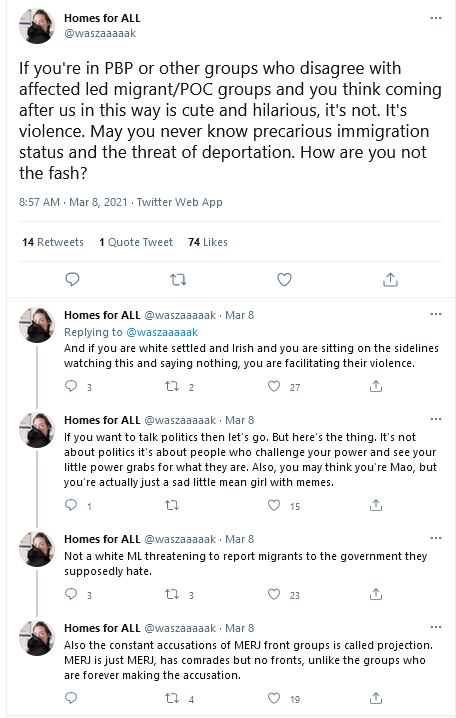Screen dimensions: 456x718
Task: Like the 'white ML threatening' tweet
Action: click(274, 594)
